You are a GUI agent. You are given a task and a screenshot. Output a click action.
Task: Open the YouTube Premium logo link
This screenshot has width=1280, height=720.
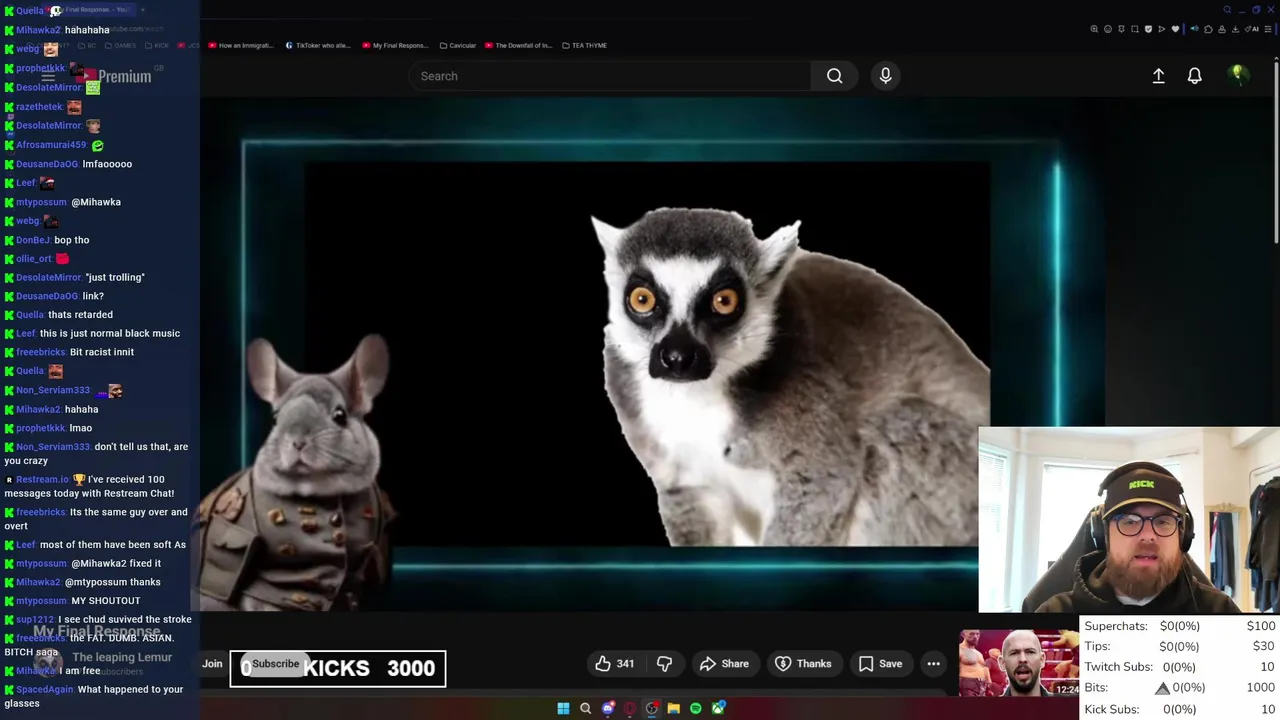click(112, 76)
